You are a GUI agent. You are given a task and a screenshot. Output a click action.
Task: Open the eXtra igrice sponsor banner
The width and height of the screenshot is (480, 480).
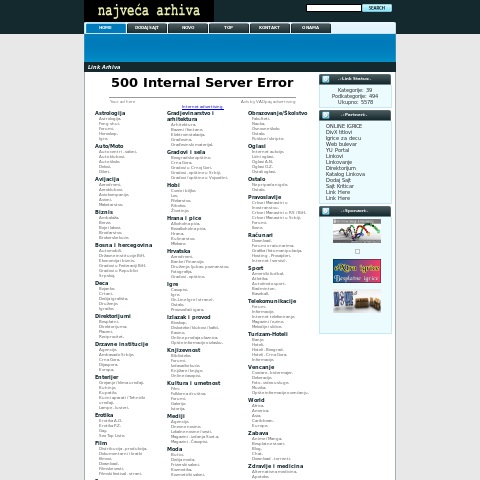coord(357,271)
